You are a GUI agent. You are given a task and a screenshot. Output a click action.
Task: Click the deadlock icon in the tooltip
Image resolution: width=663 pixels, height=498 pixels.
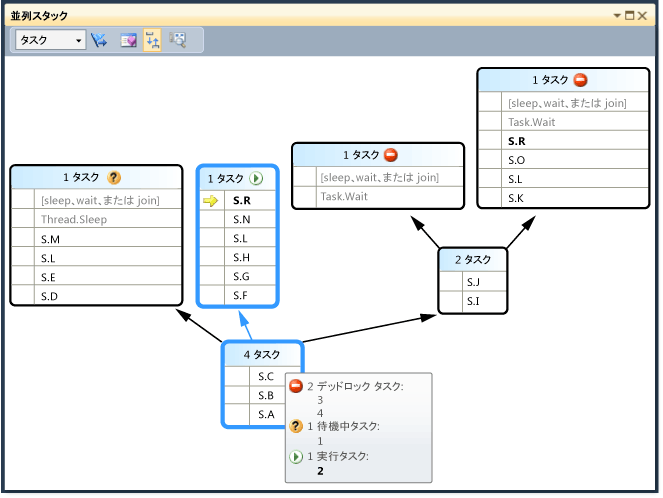pyautogui.click(x=296, y=386)
